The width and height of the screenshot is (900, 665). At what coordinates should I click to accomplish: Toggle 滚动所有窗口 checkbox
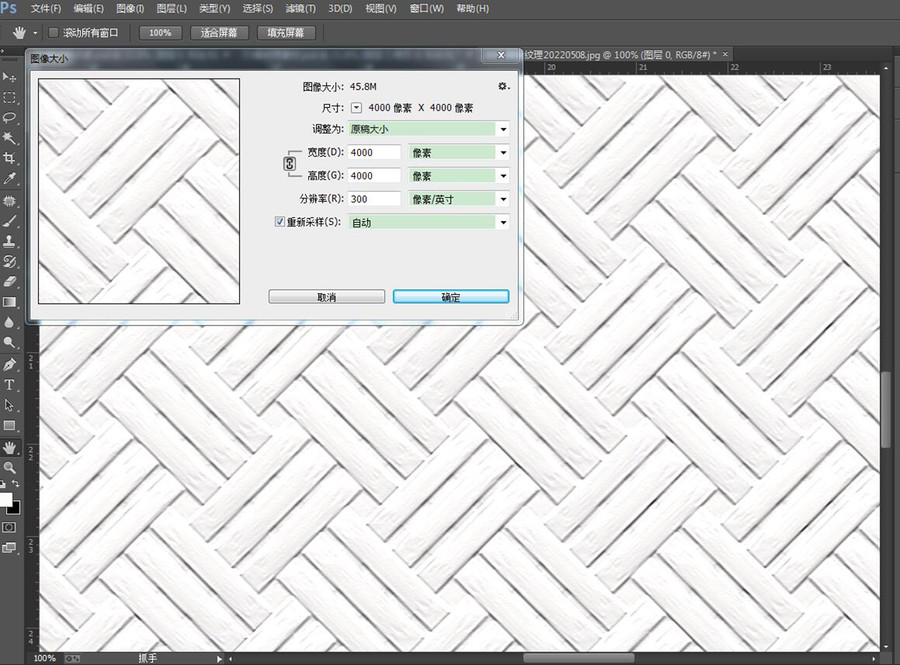[x=53, y=33]
